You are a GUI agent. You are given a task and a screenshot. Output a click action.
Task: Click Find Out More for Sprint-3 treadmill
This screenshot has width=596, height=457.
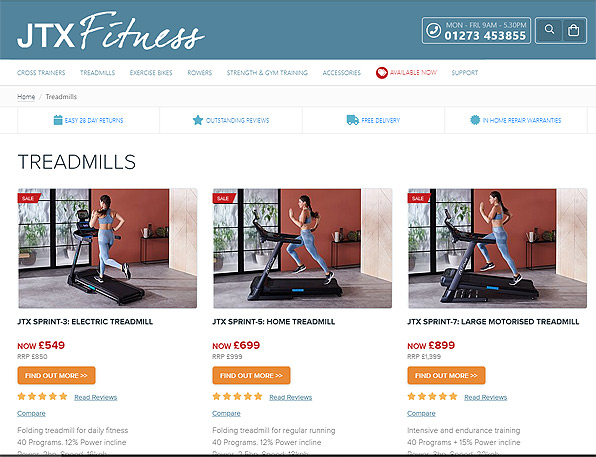pyautogui.click(x=56, y=375)
